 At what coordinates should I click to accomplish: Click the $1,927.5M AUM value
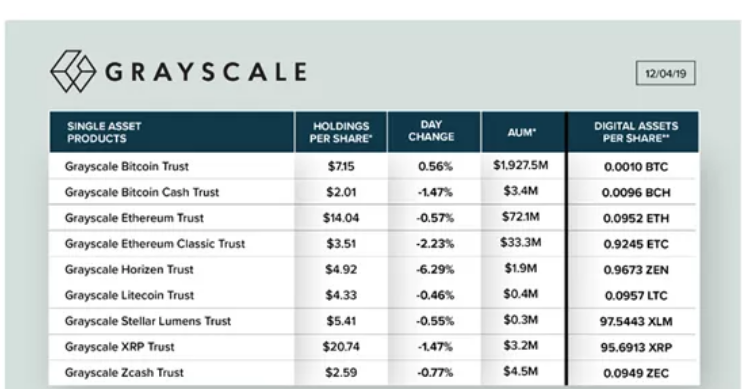[x=521, y=165]
